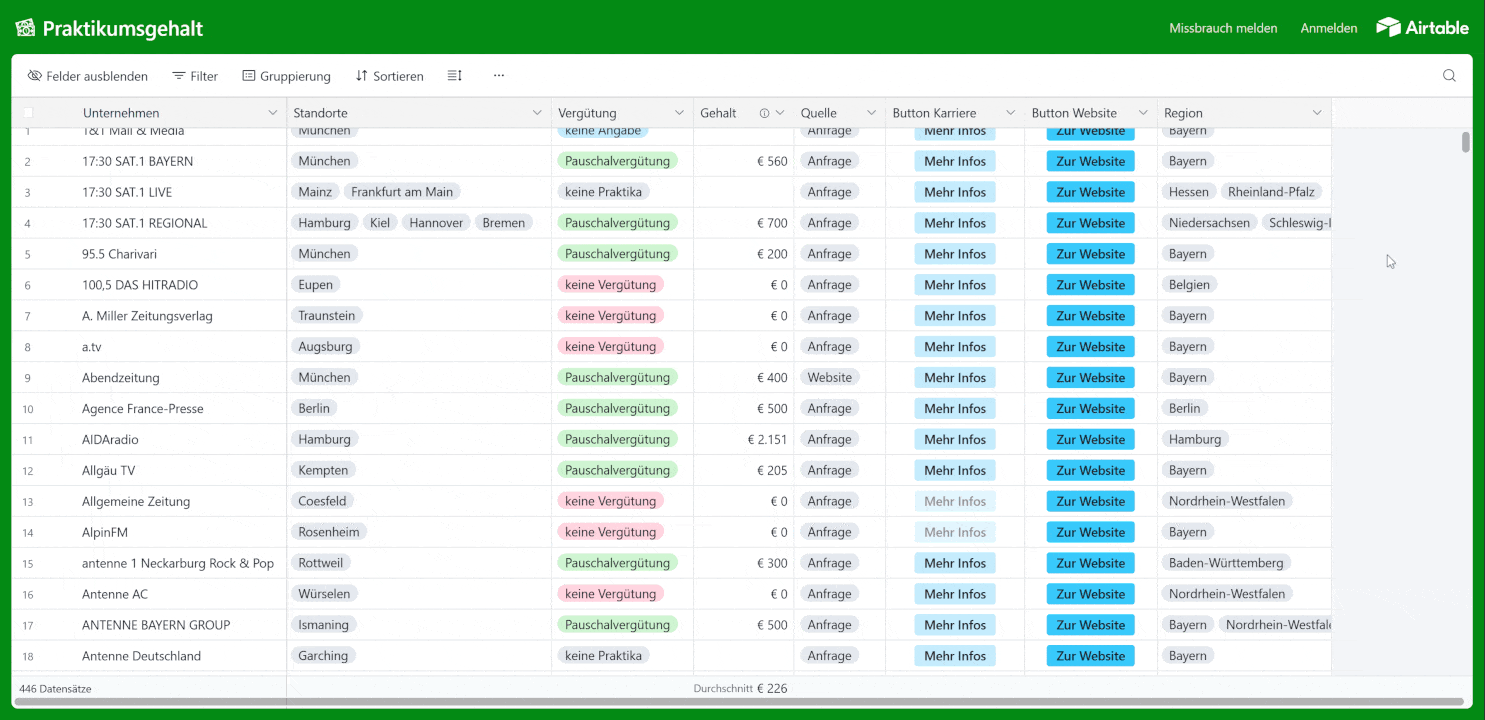Open the three-dots more options menu

point(499,76)
